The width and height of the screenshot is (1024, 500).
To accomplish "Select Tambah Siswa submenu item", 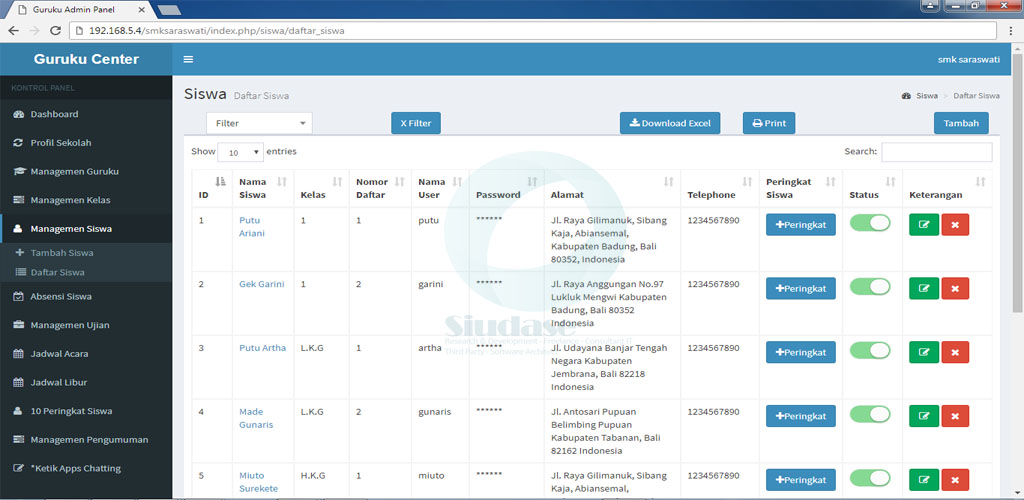I will click(x=62, y=253).
